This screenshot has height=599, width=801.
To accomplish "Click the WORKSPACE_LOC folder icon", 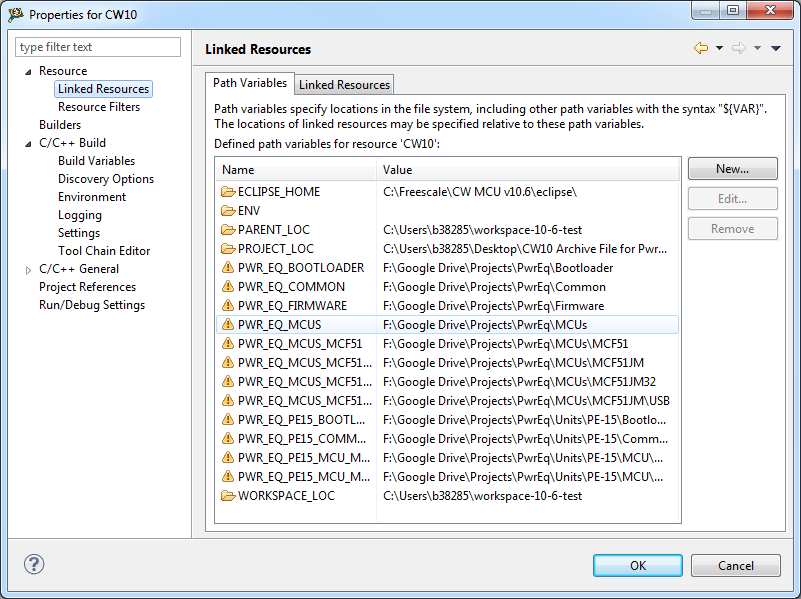I will click(227, 496).
